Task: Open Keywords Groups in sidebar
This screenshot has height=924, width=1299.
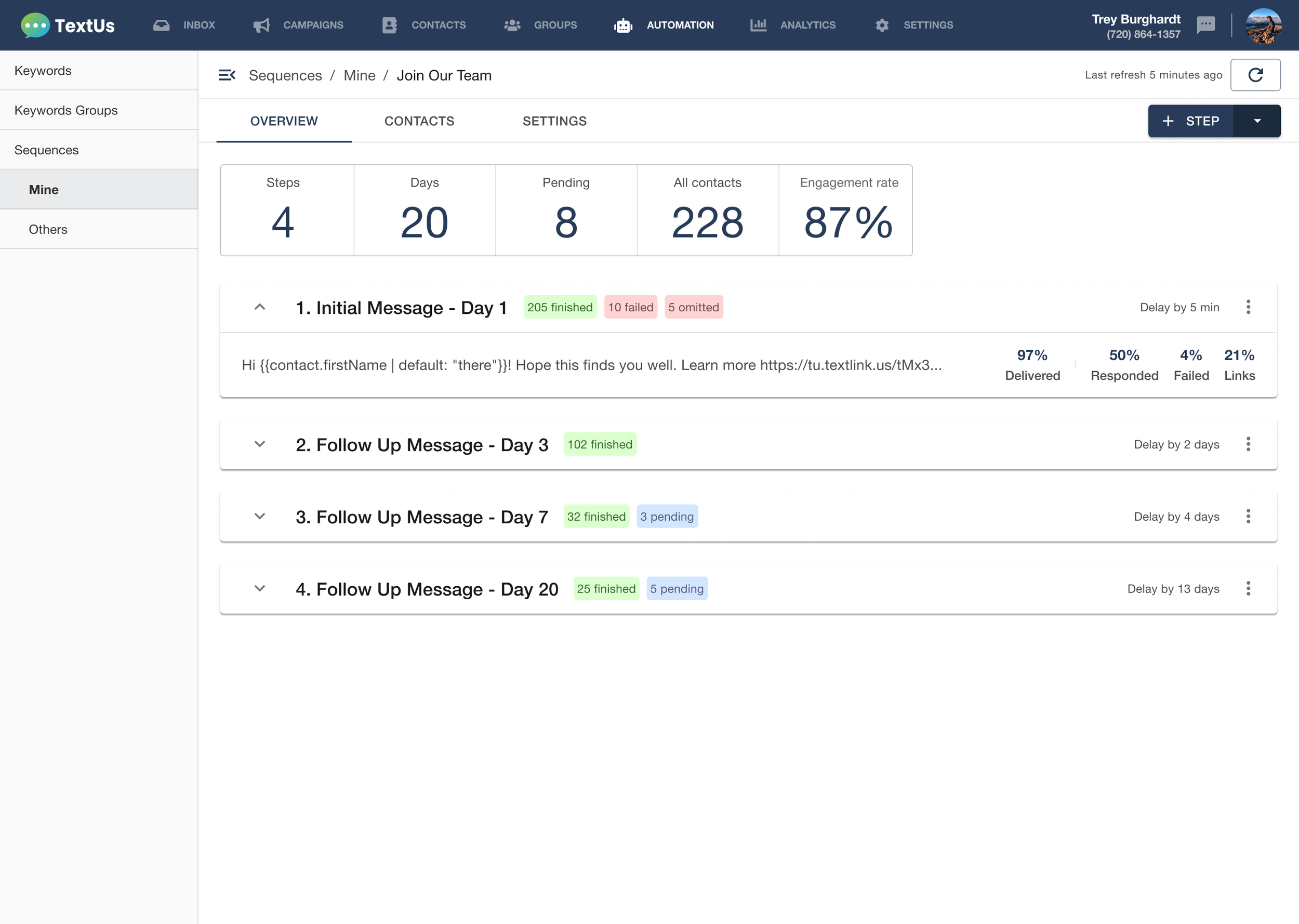Action: tap(66, 110)
